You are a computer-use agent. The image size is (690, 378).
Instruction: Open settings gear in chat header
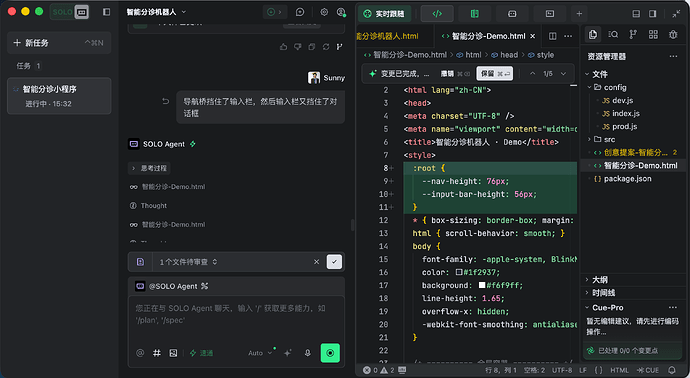click(x=324, y=12)
